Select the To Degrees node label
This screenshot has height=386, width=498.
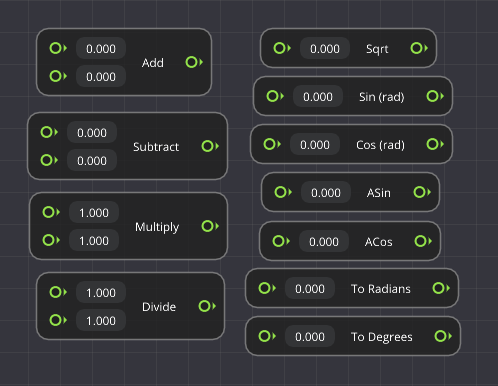(x=382, y=337)
